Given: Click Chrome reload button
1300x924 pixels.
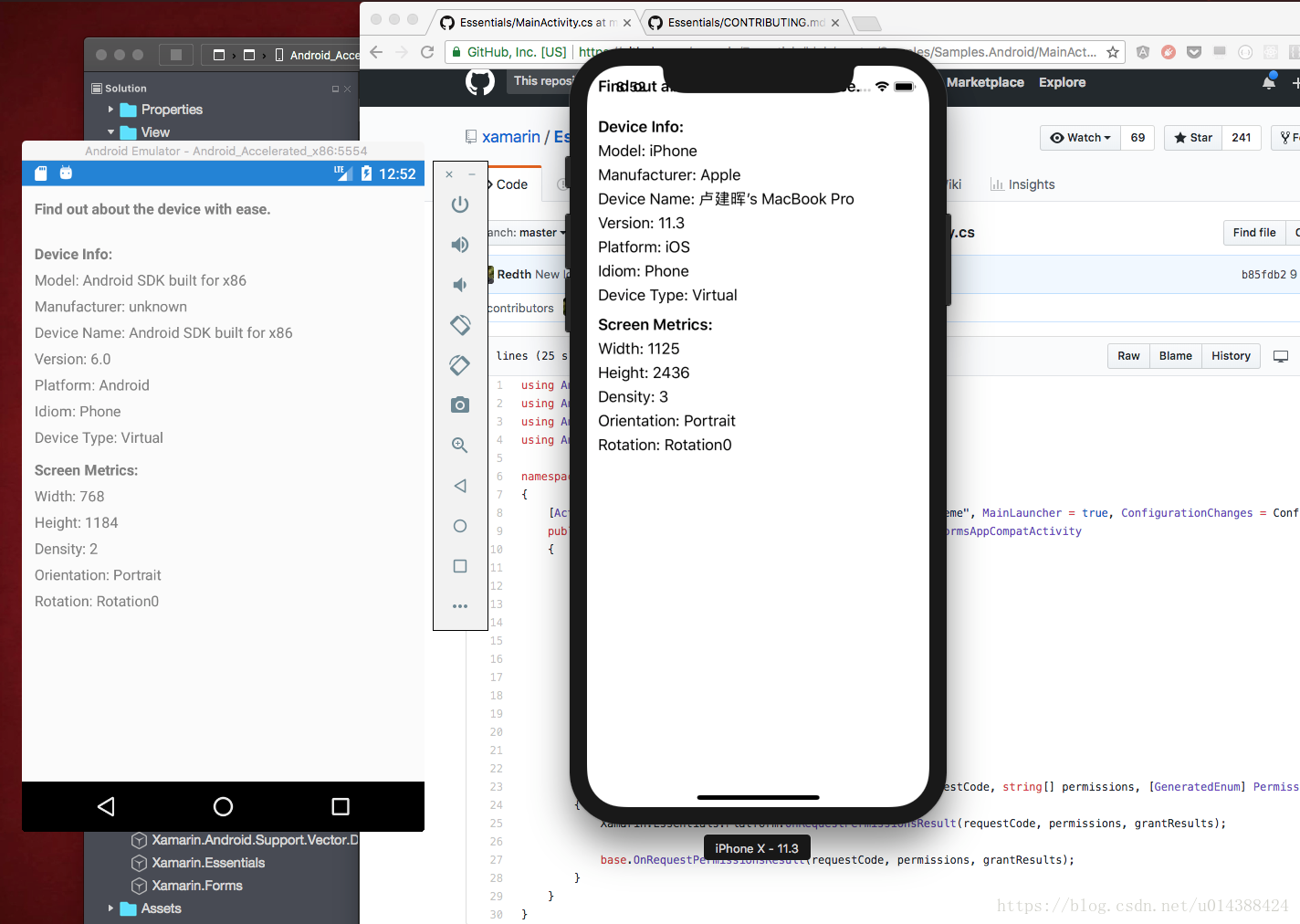Looking at the screenshot, I should tap(426, 52).
